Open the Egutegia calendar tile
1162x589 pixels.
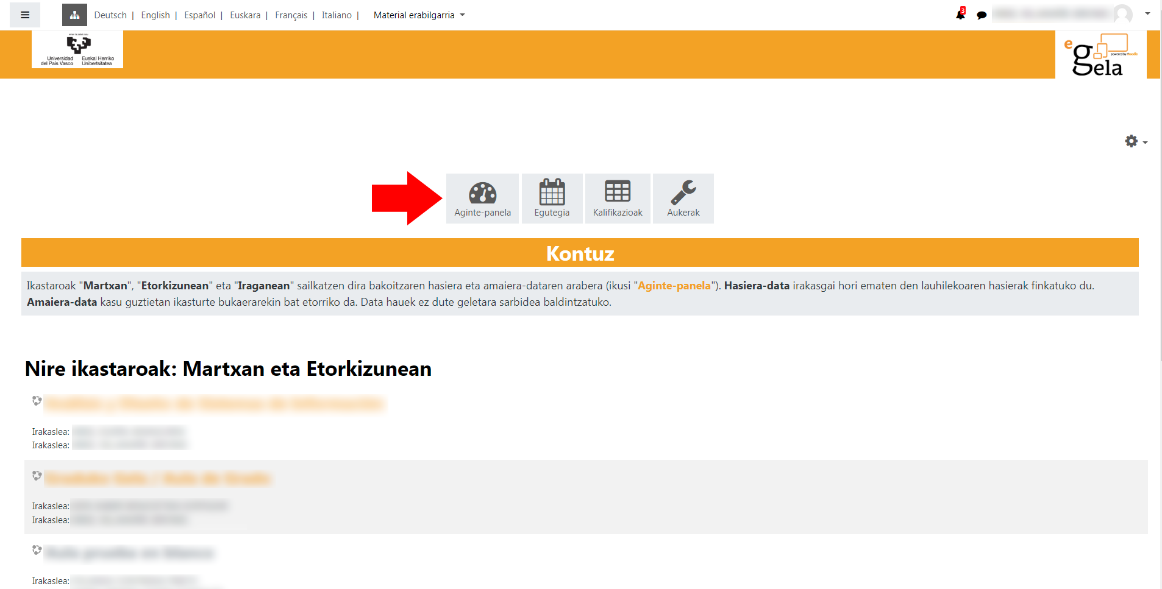(552, 198)
